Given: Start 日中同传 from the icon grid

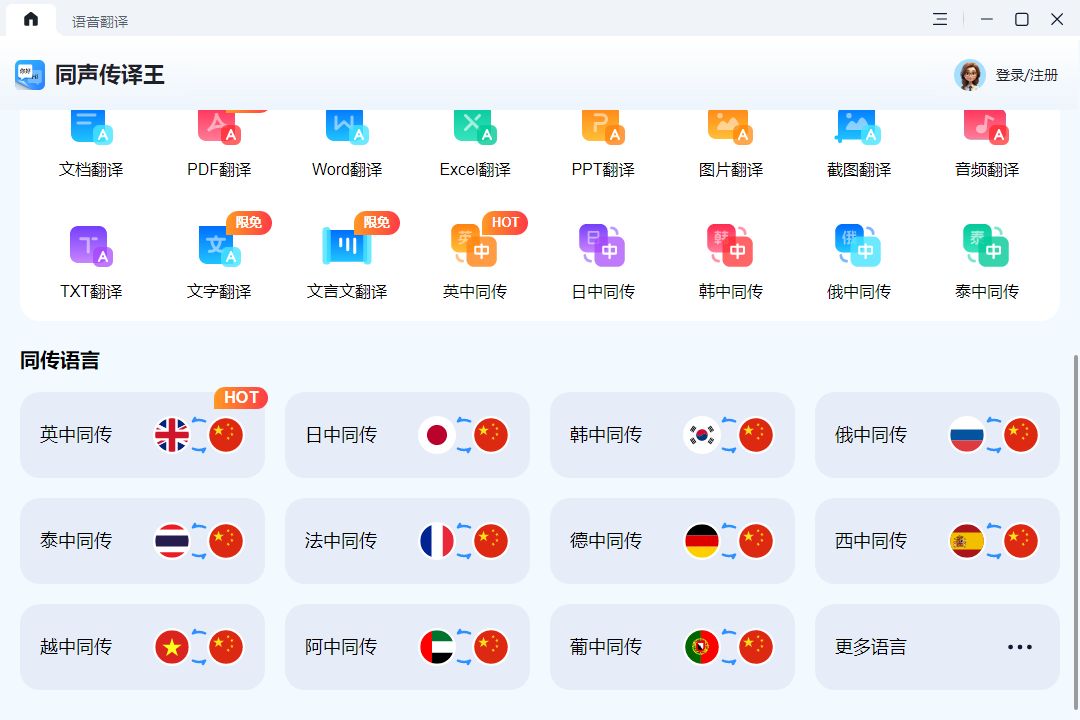Looking at the screenshot, I should click(x=603, y=246).
